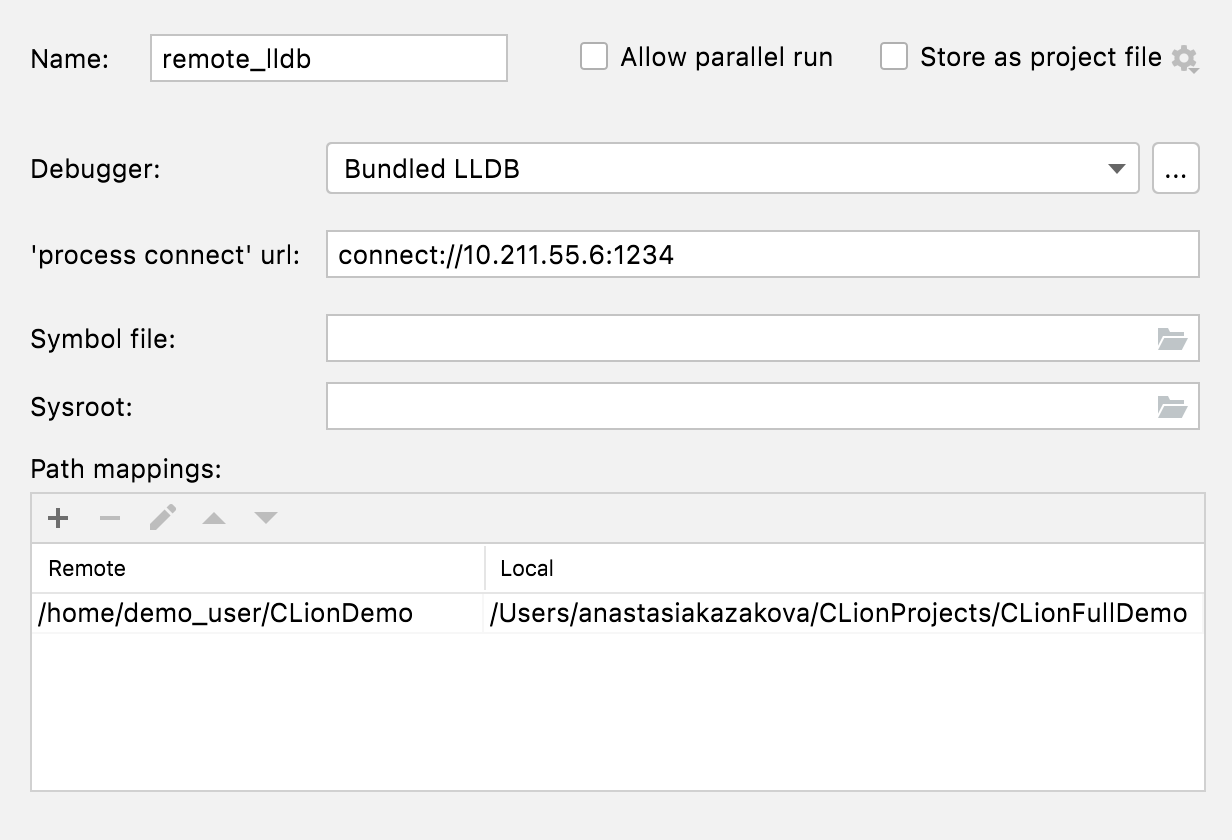This screenshot has width=1232, height=840.
Task: Click the 'process connect' url input field
Action: tap(762, 255)
